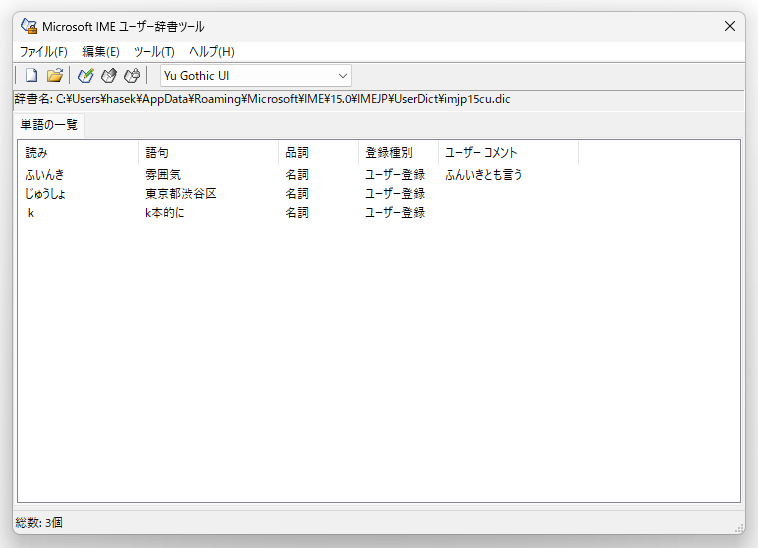Click ユーザー登録 in the 雰囲気 row

pyautogui.click(x=395, y=174)
